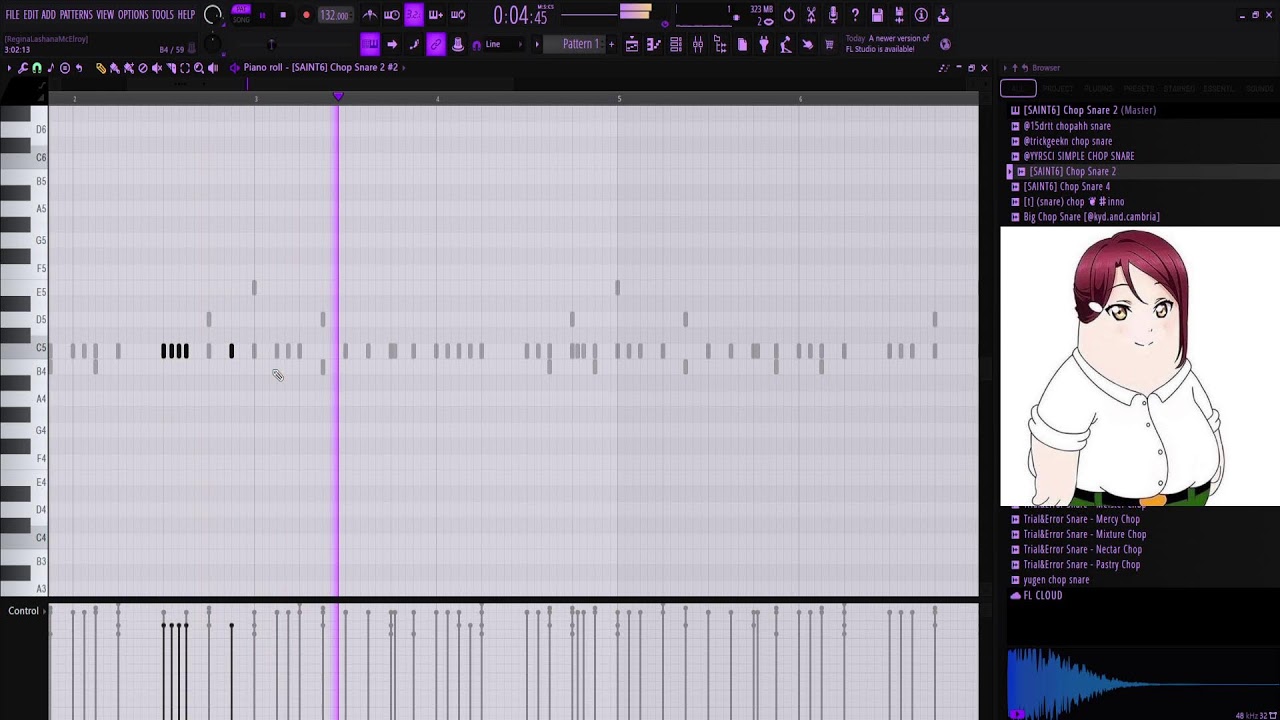This screenshot has width=1280, height=720.
Task: Open the OPTIONS menu
Action: pos(133,15)
